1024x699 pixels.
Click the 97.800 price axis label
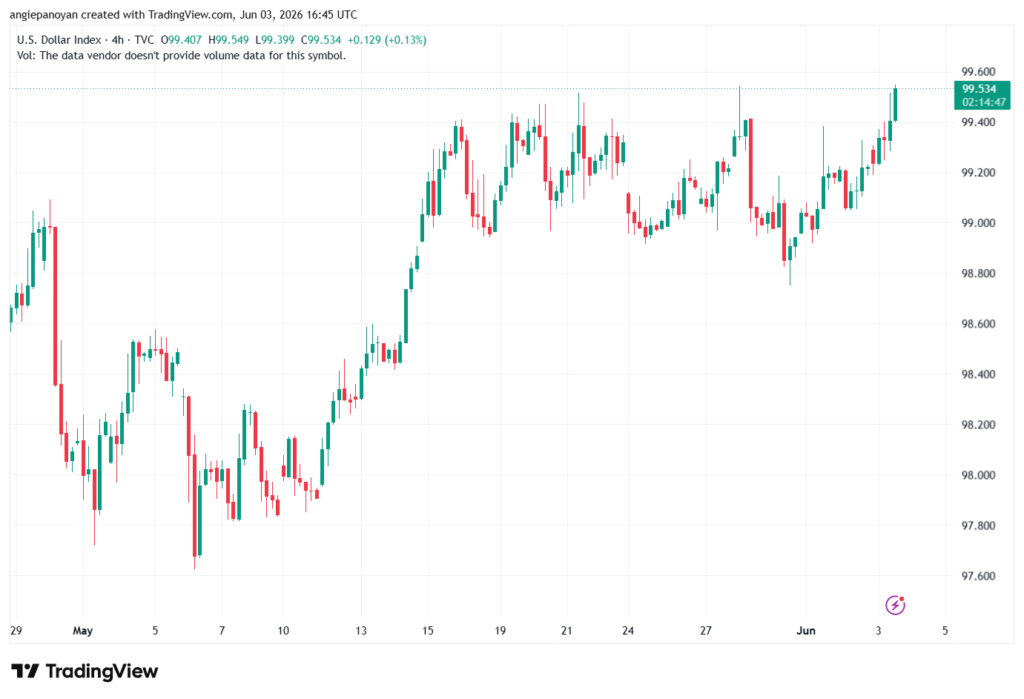(978, 525)
